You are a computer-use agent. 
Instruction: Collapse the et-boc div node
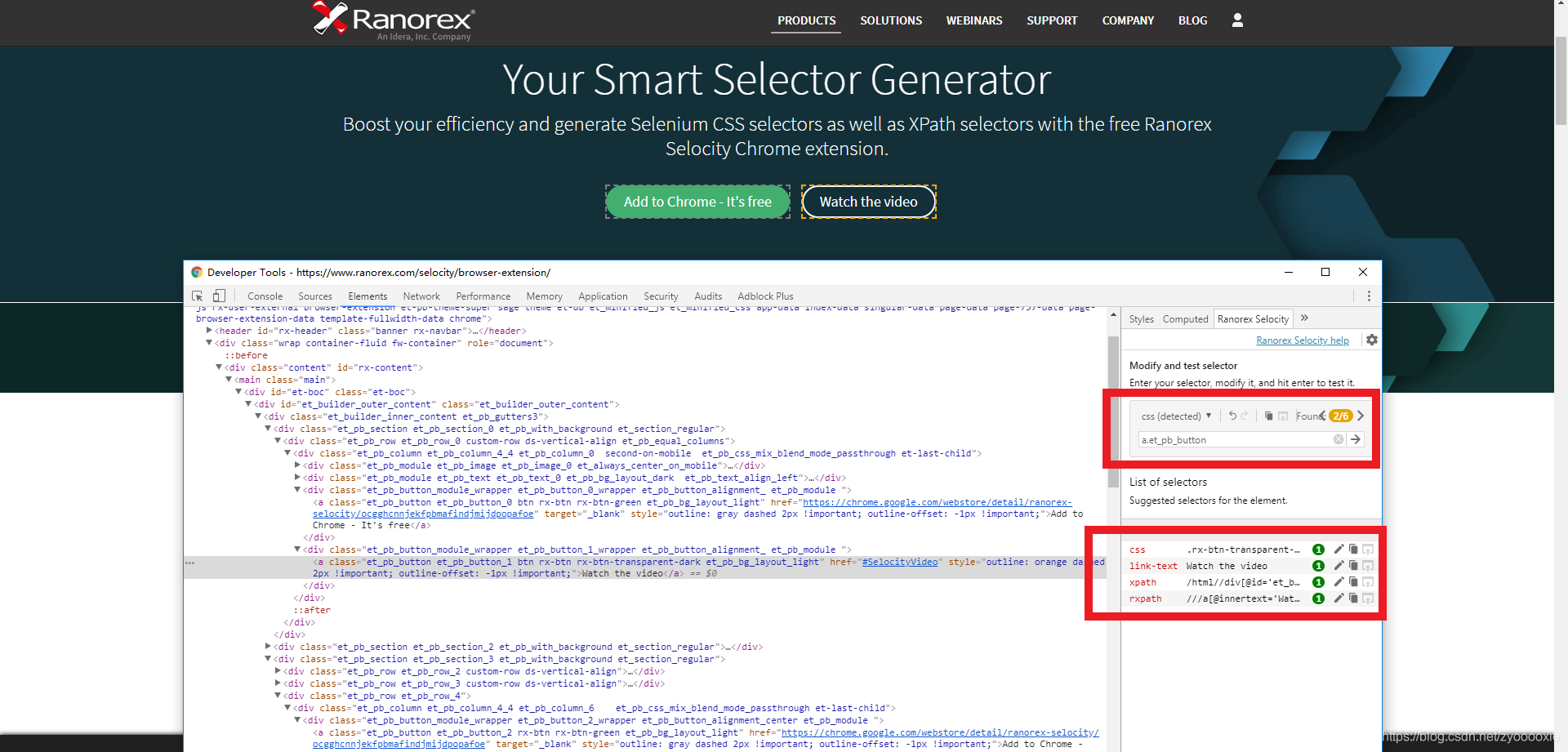[x=239, y=392]
